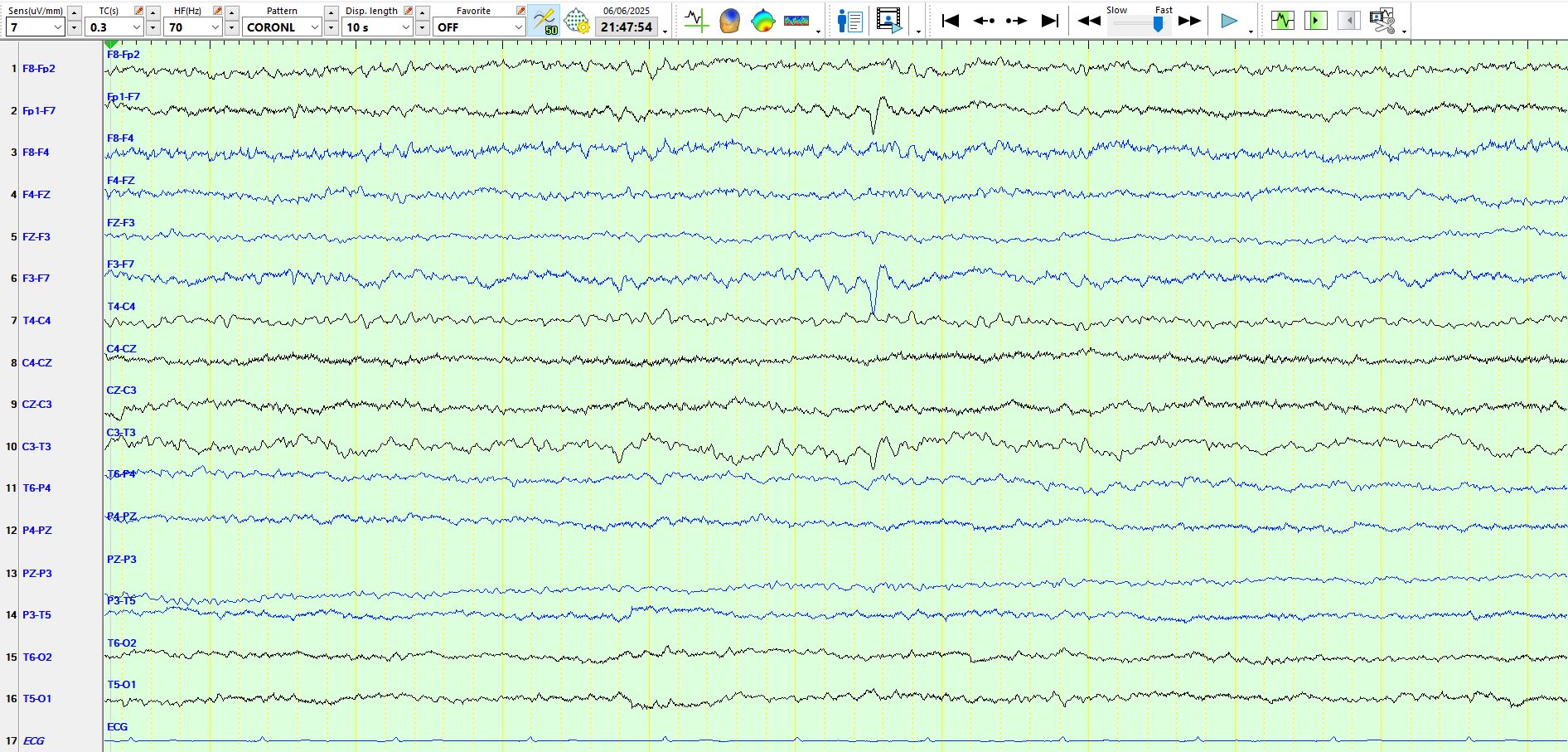
Task: Increase HF(Hz) with its up arrow
Action: [232, 12]
